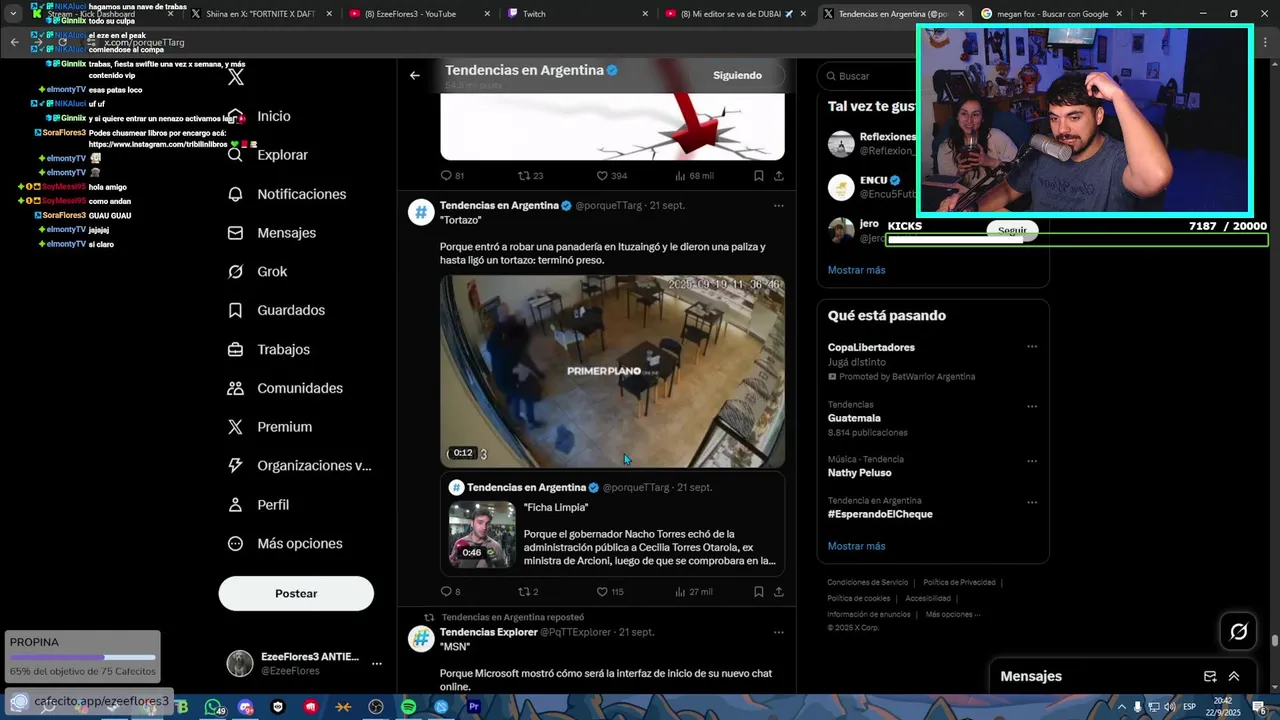Open the #EsperandoElCheque trend

(x=880, y=514)
